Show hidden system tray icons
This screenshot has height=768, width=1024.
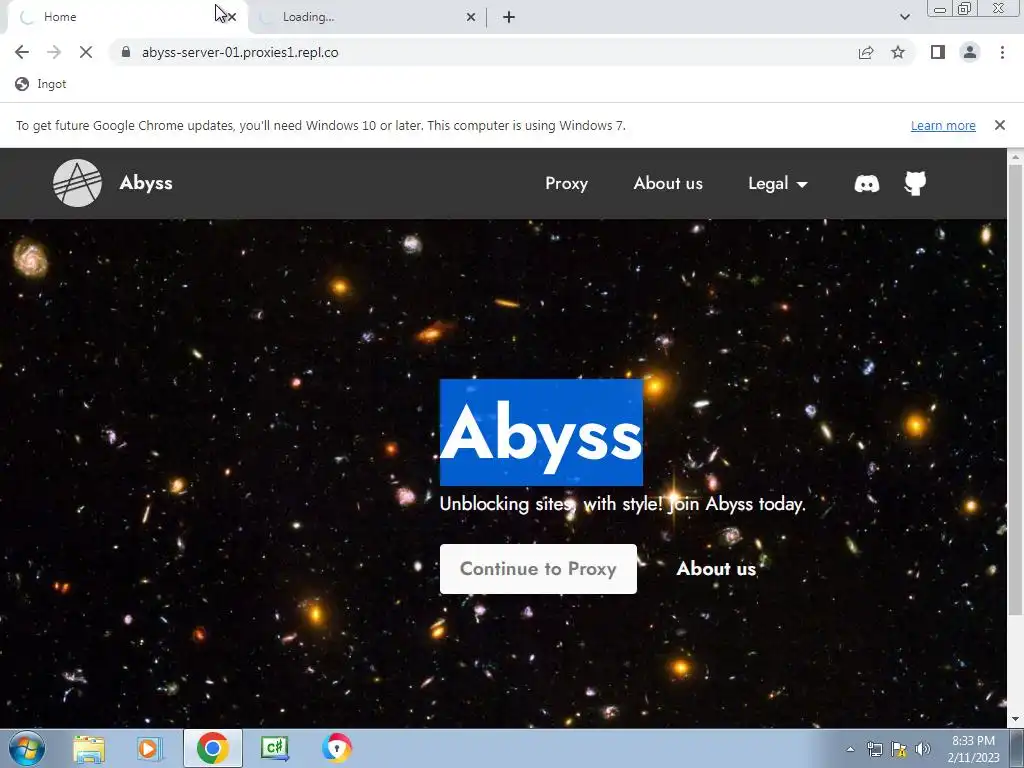[850, 749]
